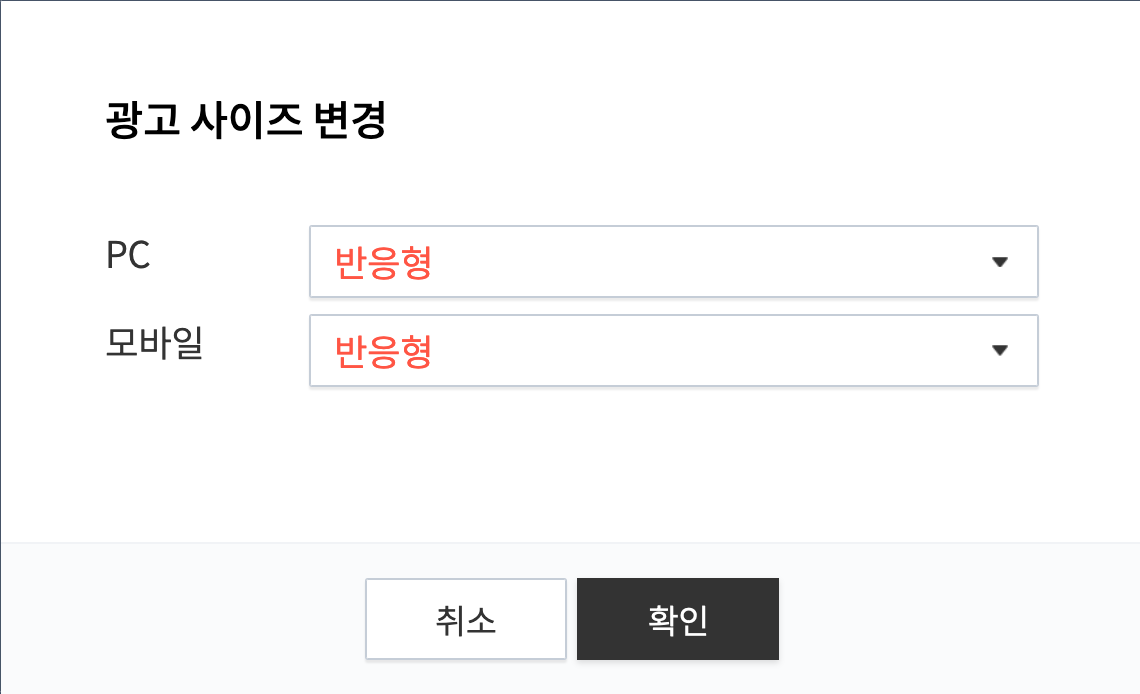Dismiss the ad size change dialog

point(466,618)
